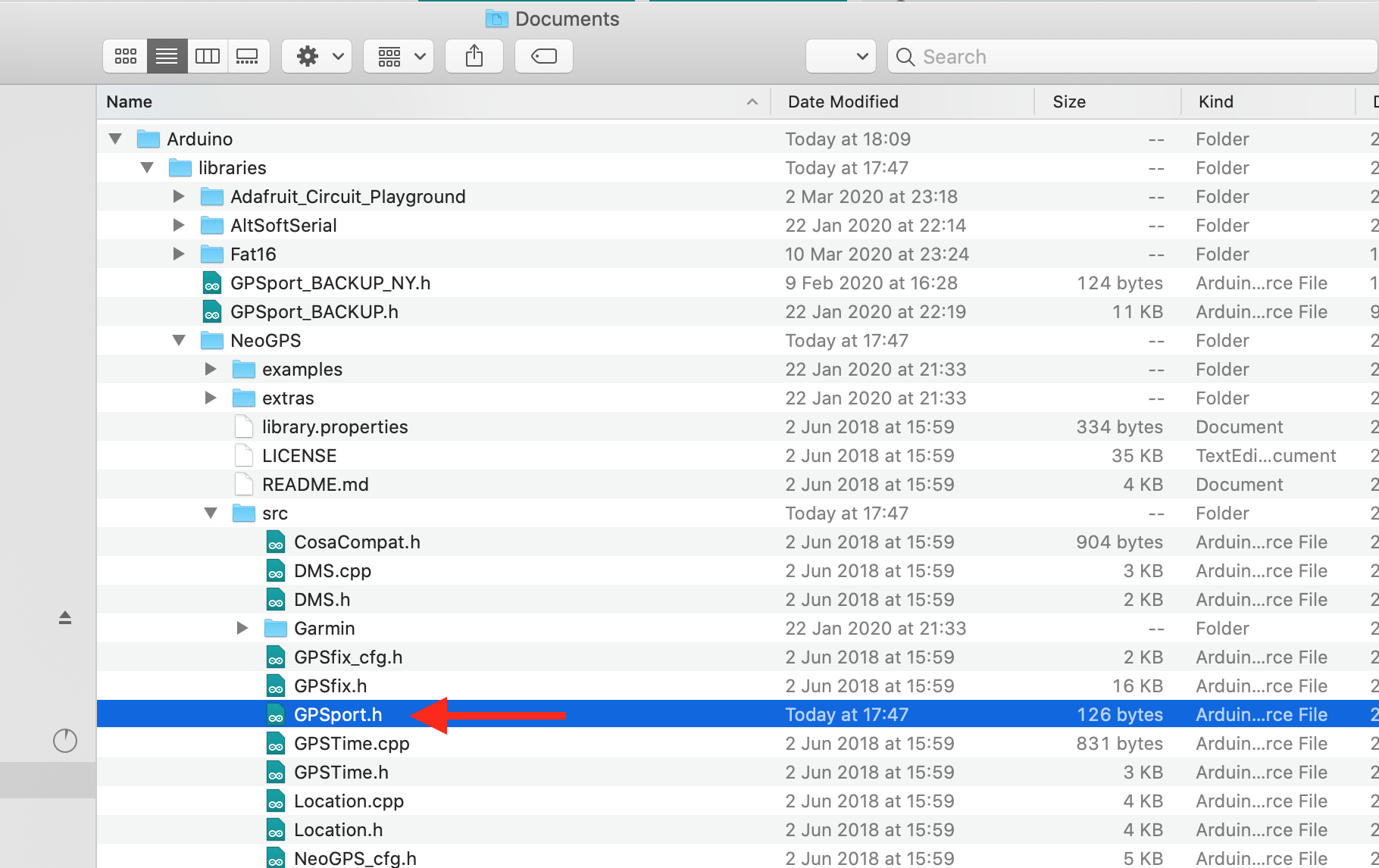The height and width of the screenshot is (868, 1379).
Task: Open the Share button menu
Action: click(x=474, y=57)
